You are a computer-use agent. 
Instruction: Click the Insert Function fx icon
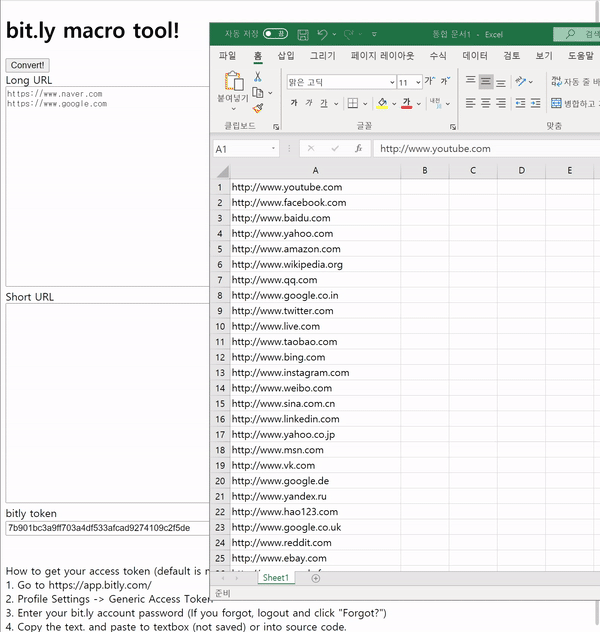(x=359, y=149)
